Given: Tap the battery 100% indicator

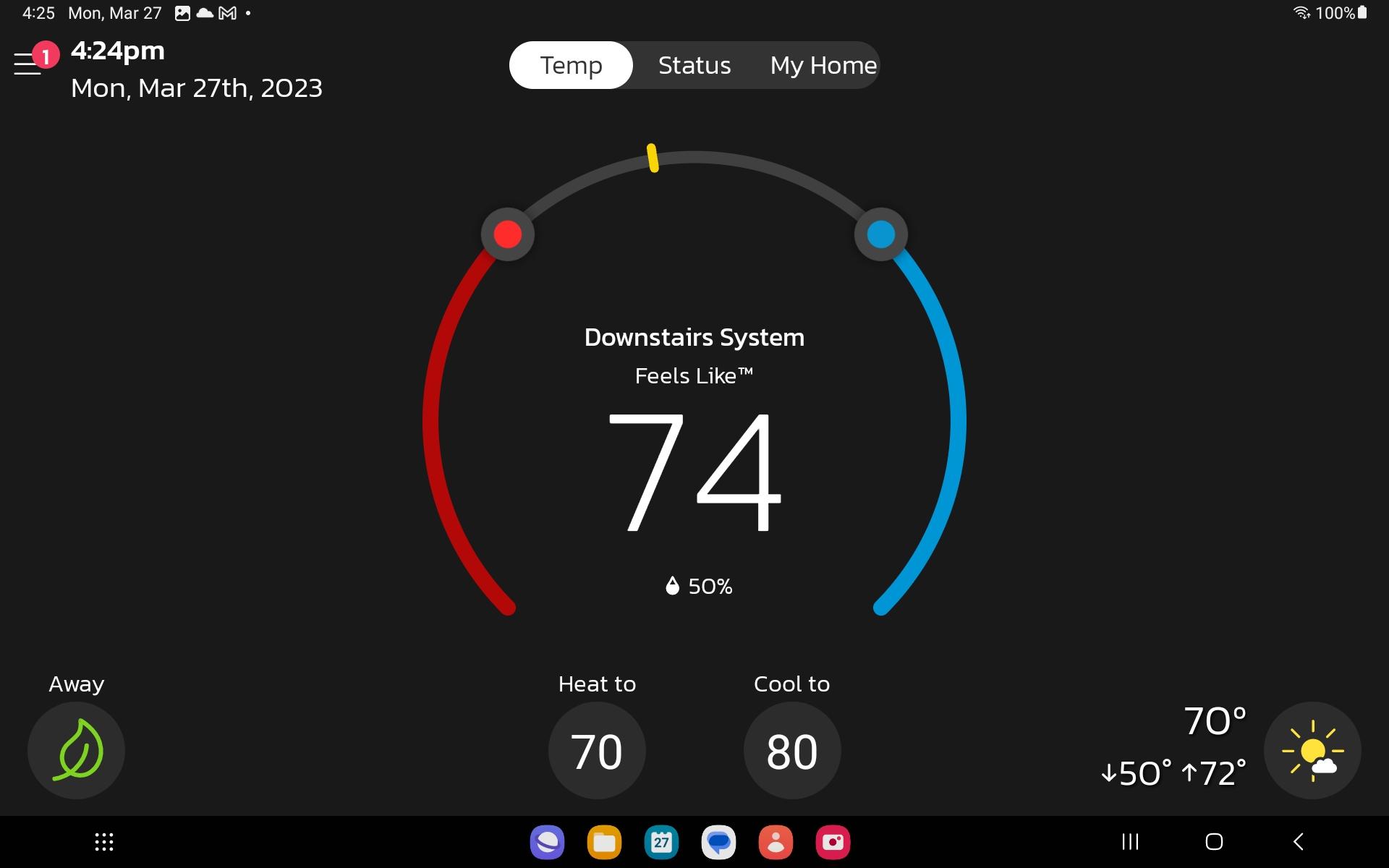Looking at the screenshot, I should point(1341,13).
